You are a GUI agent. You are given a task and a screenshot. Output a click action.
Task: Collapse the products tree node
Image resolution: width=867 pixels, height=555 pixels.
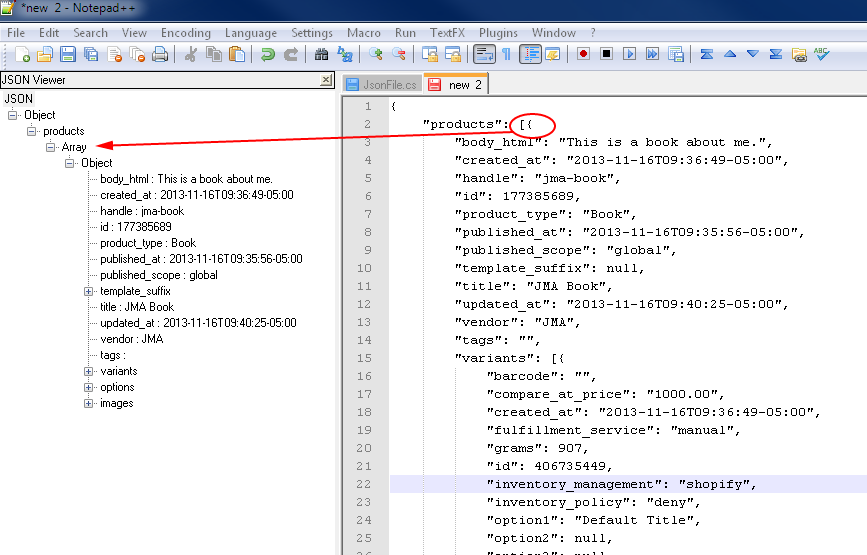[32, 131]
